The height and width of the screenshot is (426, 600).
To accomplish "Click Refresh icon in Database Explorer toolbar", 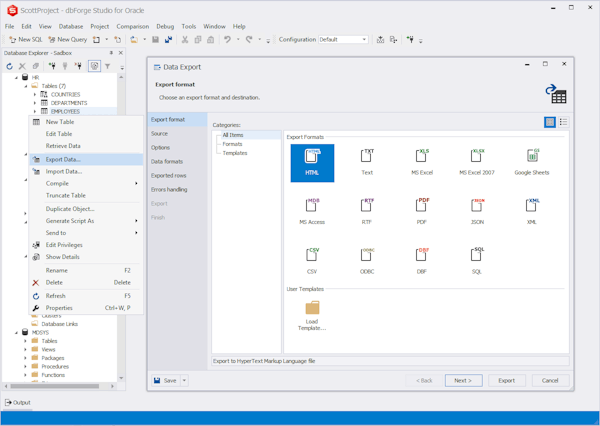I will tap(10, 67).
